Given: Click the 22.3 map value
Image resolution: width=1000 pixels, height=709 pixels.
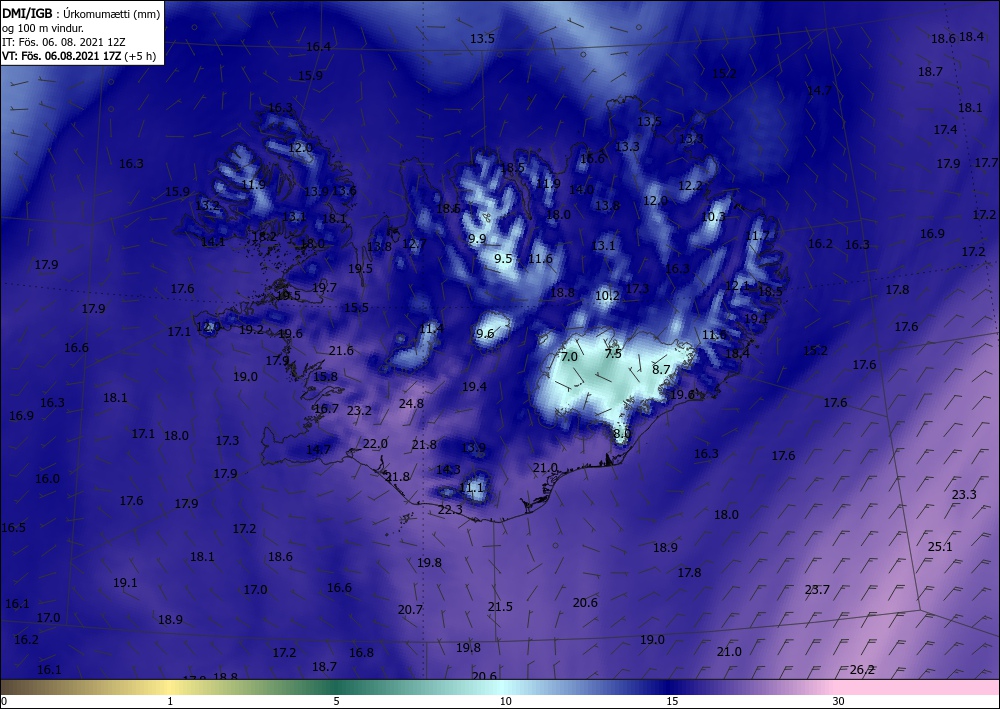Looking at the screenshot, I should (x=450, y=510).
